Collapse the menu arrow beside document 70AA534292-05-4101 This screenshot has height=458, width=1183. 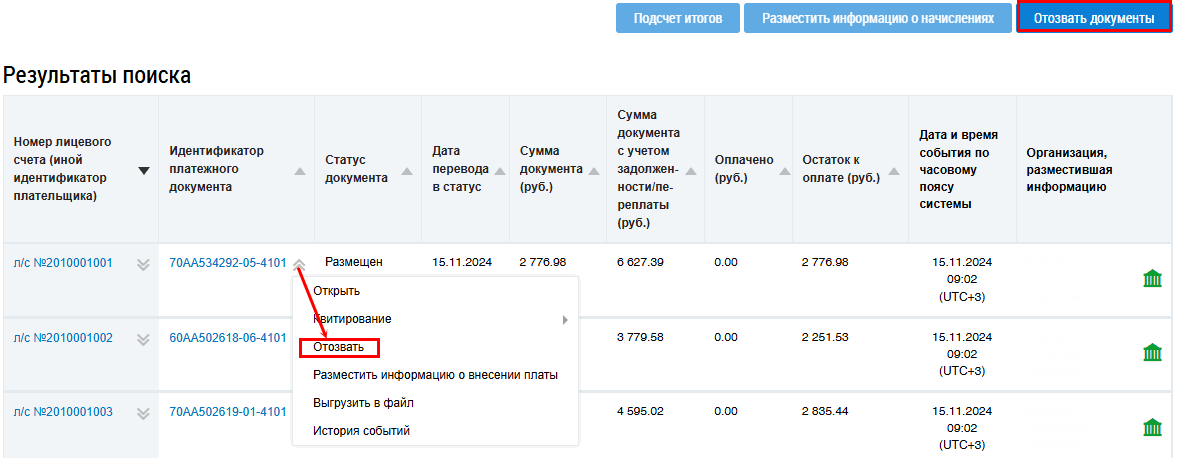tap(299, 264)
